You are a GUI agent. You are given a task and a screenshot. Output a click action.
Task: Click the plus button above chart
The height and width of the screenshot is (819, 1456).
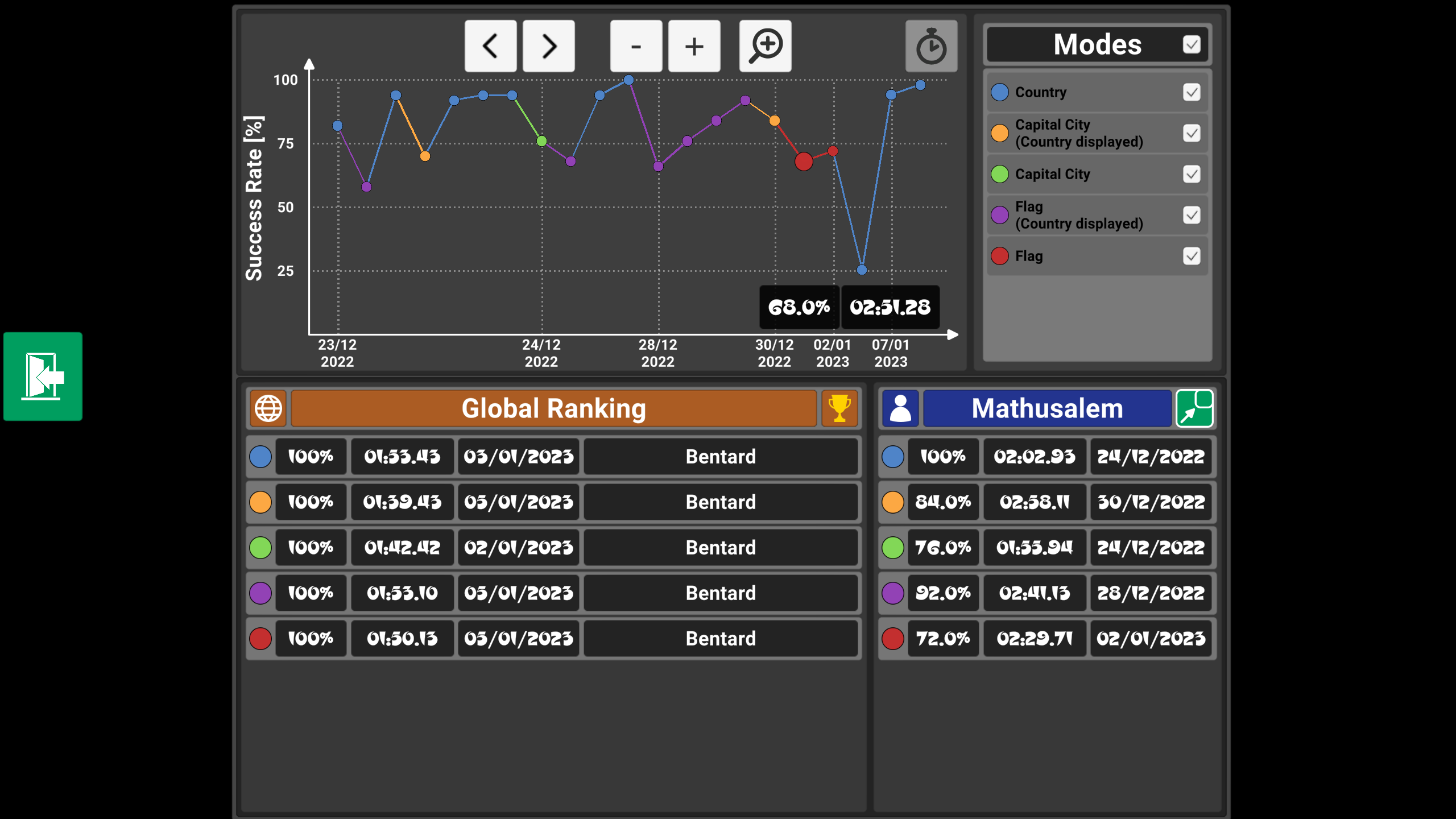click(x=694, y=46)
